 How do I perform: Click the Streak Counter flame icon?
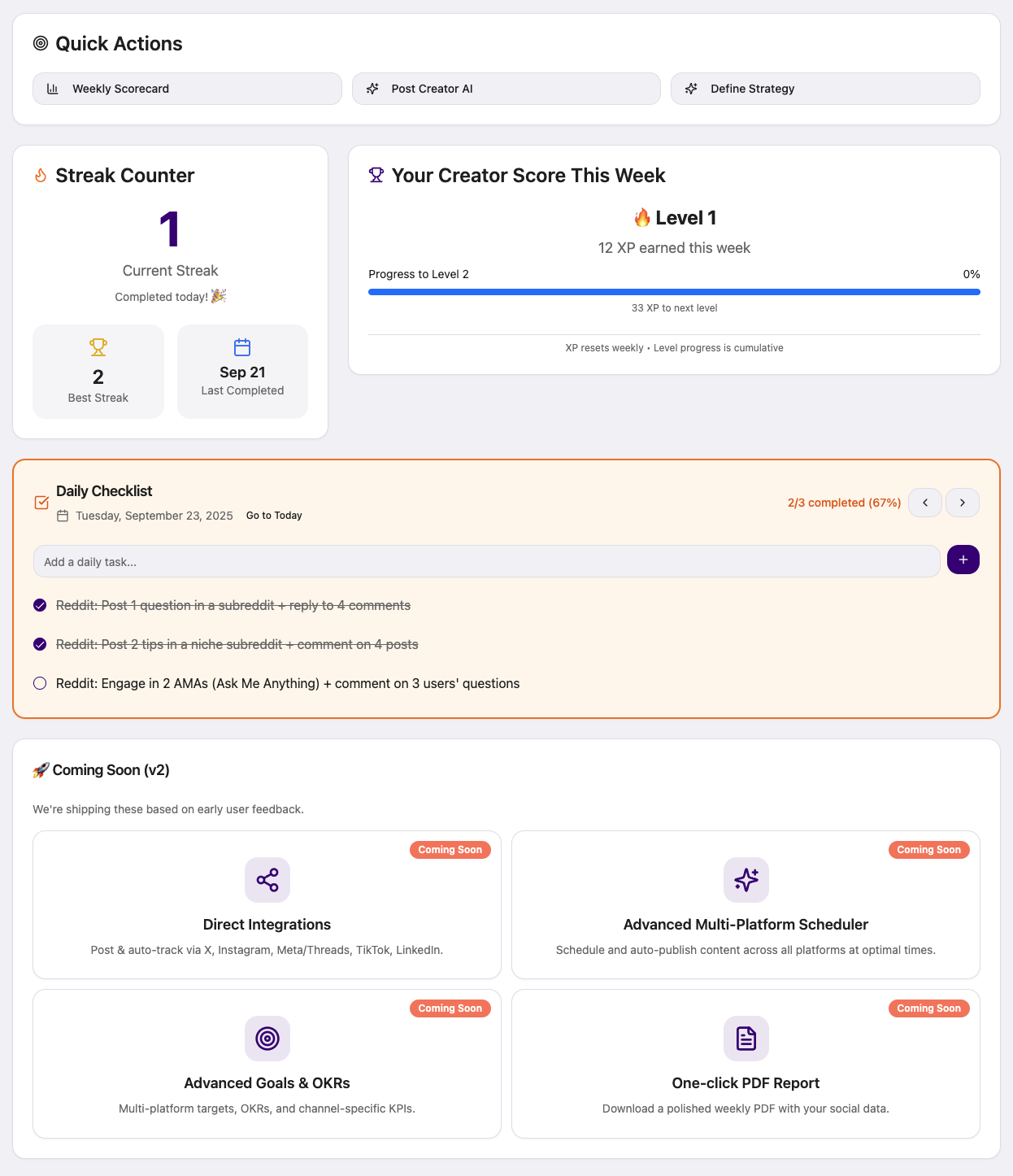point(41,176)
